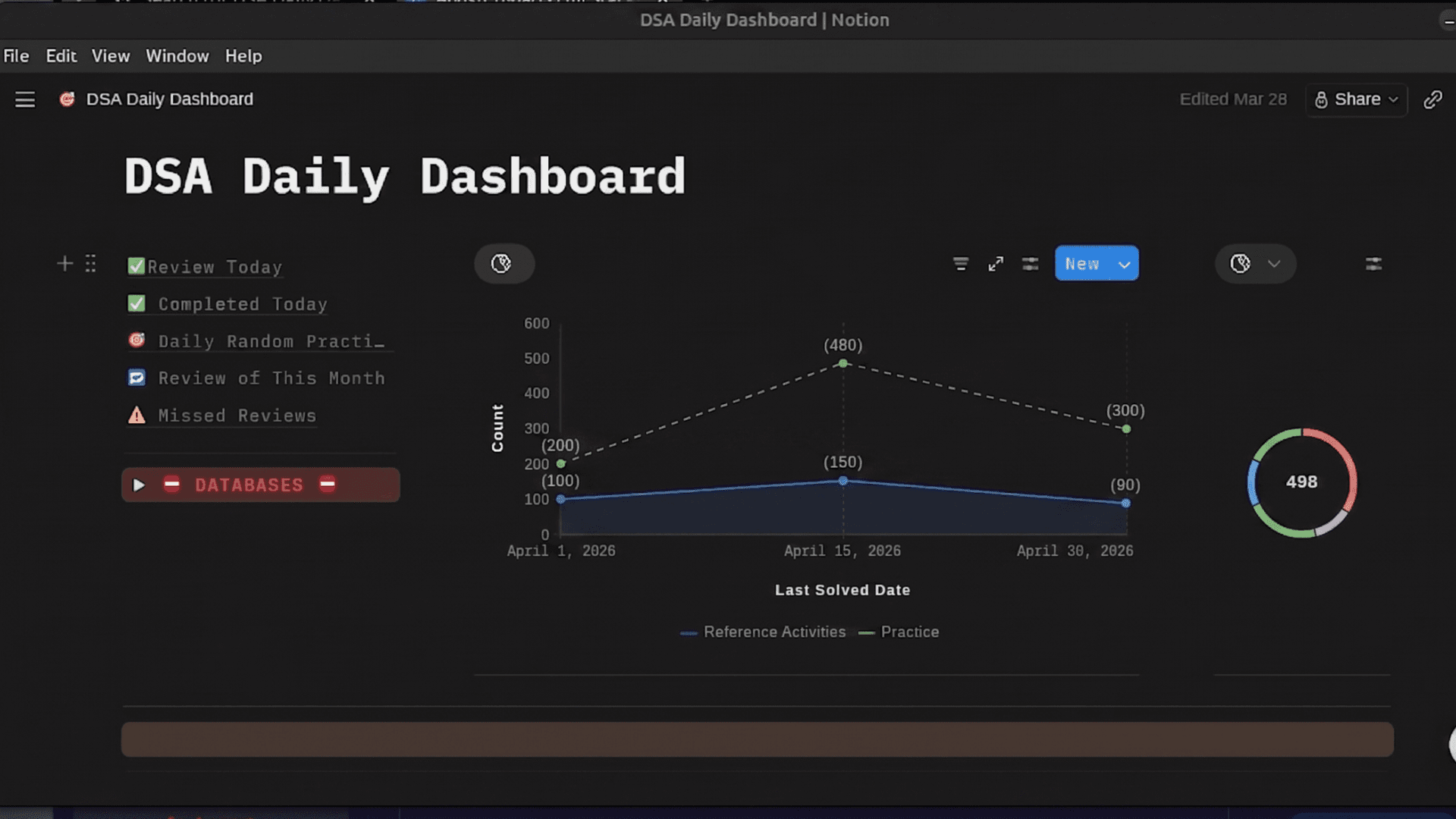
Task: Click the Practice data point at 300
Action: [1126, 429]
